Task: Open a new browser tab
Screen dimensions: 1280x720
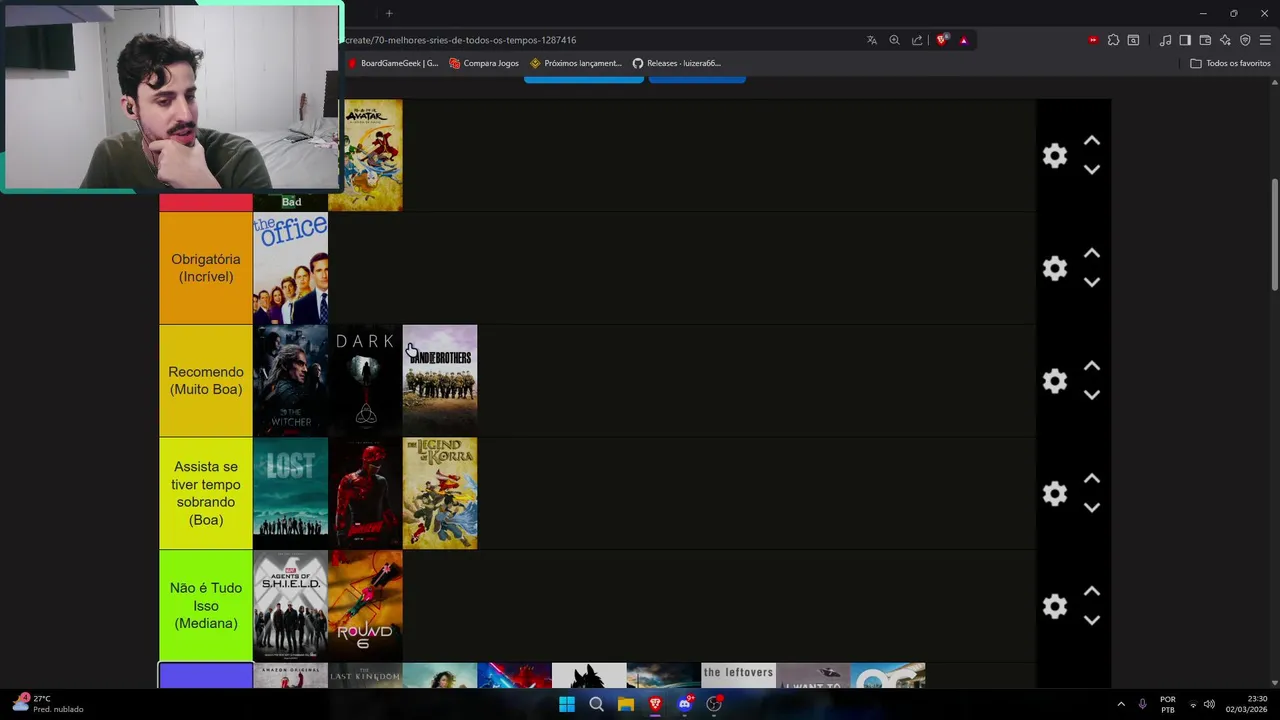Action: pyautogui.click(x=389, y=13)
